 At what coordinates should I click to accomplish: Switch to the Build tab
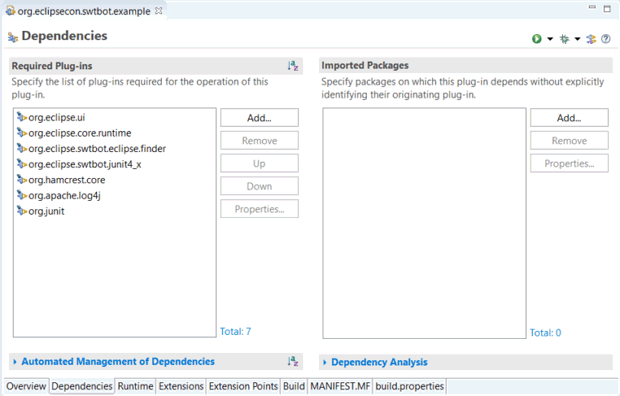coord(294,386)
